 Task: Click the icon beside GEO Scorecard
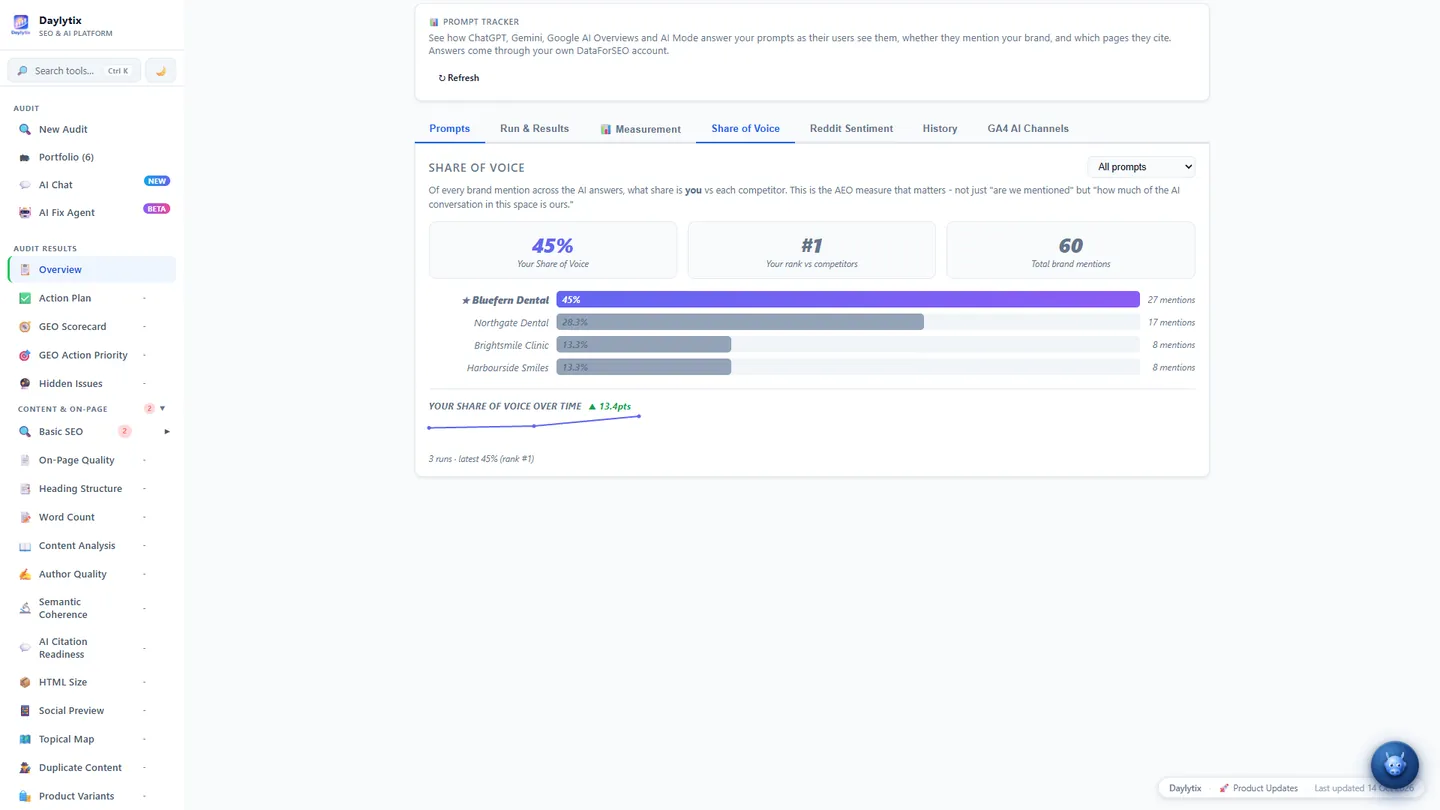point(25,327)
